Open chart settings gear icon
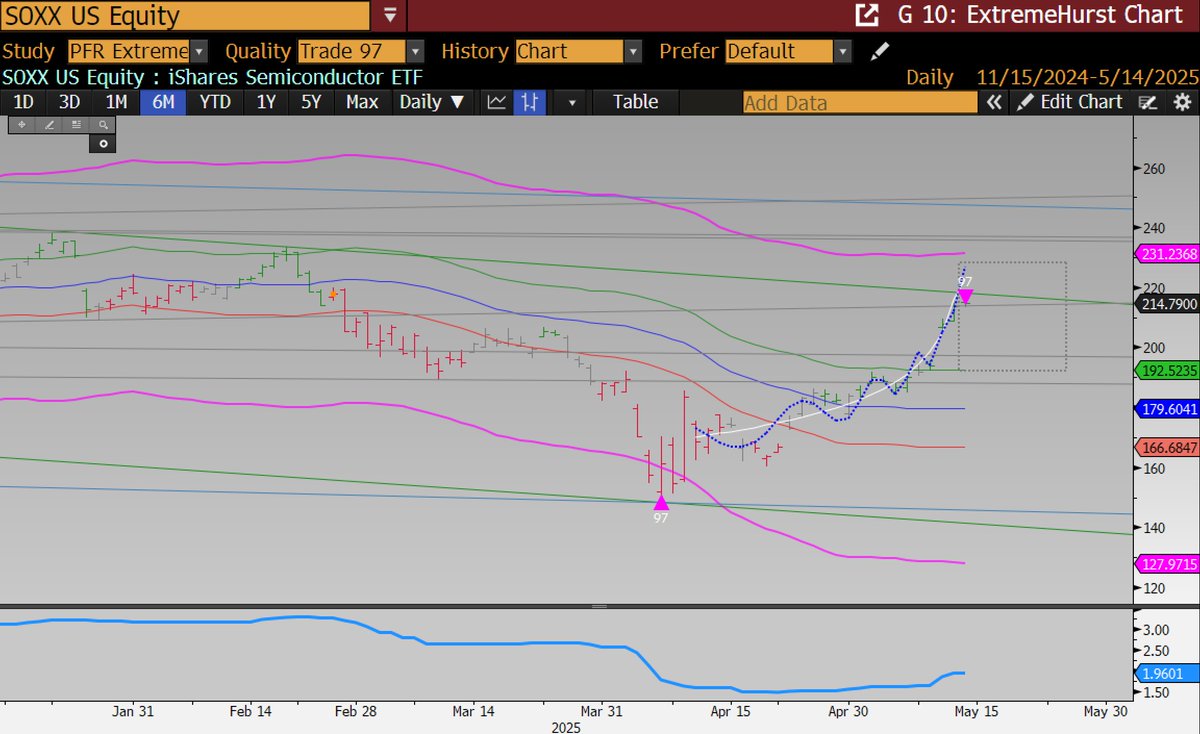1200x734 pixels. click(x=1182, y=102)
